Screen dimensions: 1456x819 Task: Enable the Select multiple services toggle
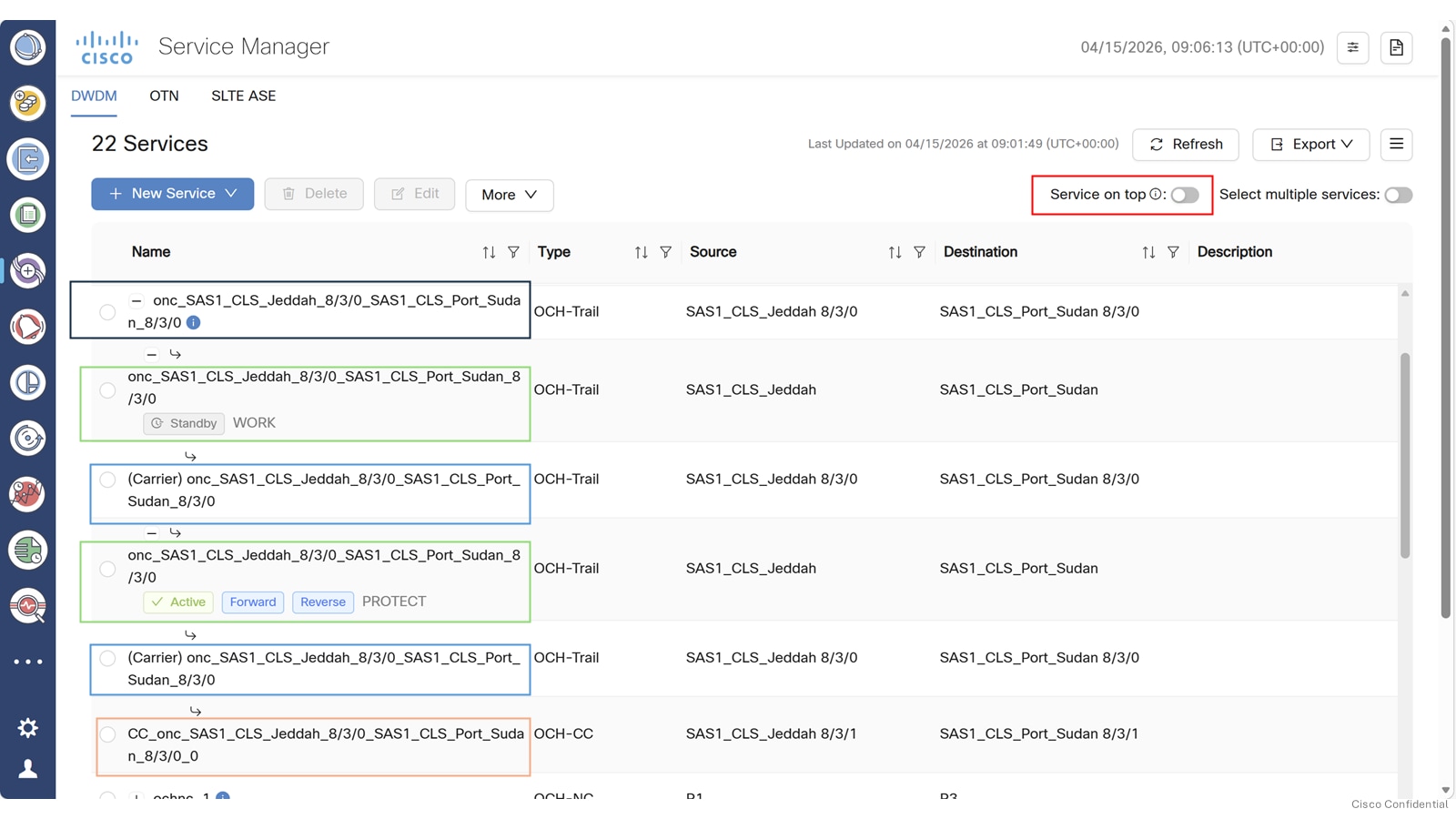[1398, 195]
